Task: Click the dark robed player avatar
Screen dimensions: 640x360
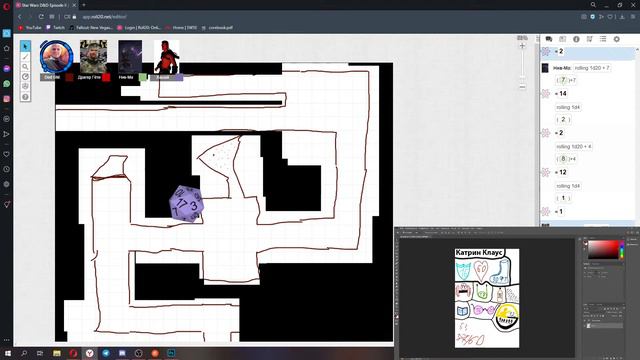Action: pyautogui.click(x=130, y=56)
